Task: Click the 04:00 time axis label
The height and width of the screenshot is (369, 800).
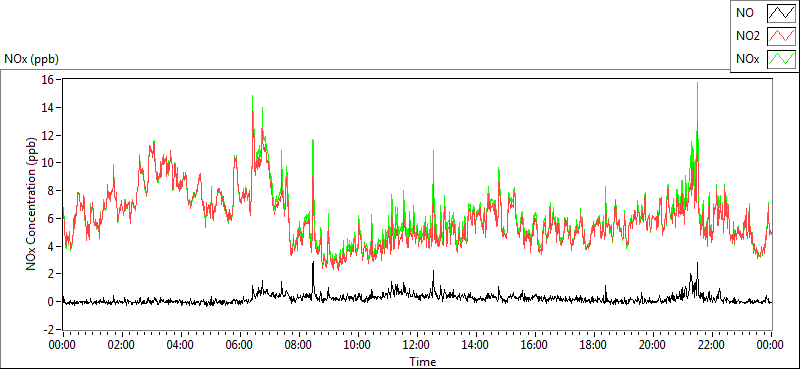Action: tap(181, 345)
